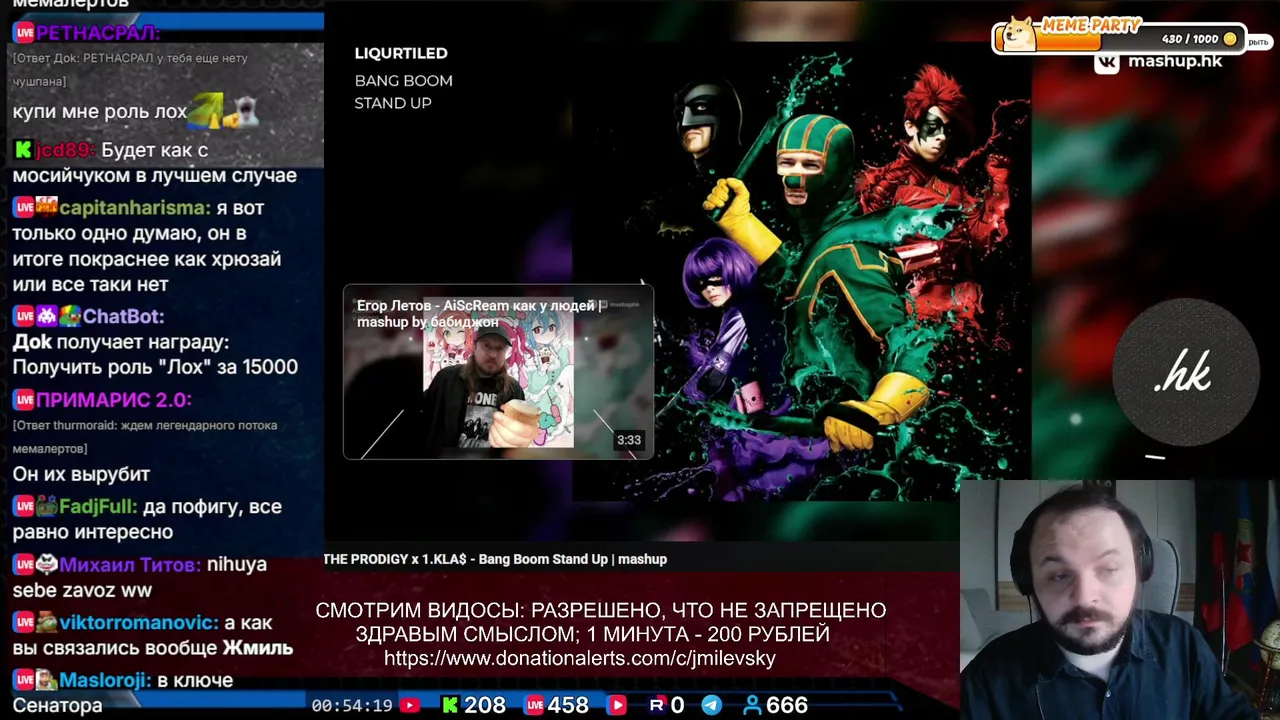Click the avatar badge before Masloroji

pyautogui.click(x=47, y=681)
